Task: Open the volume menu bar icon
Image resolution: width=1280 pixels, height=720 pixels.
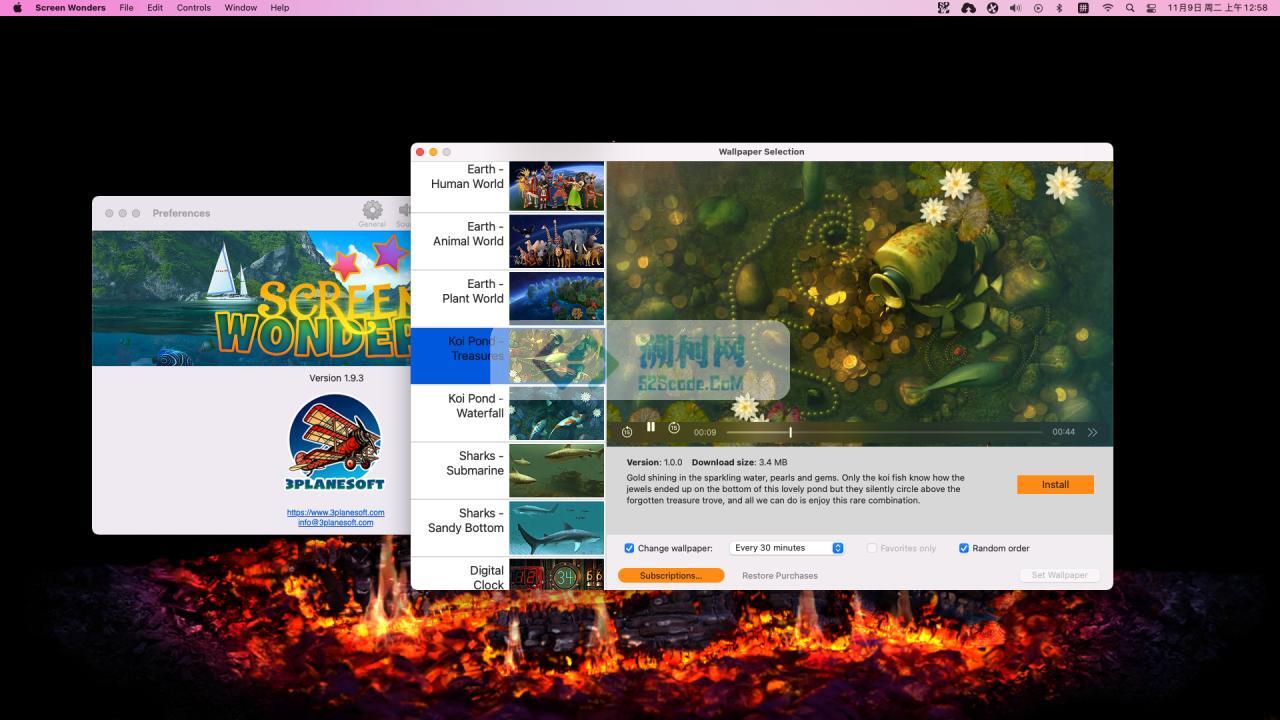Action: pos(1015,7)
